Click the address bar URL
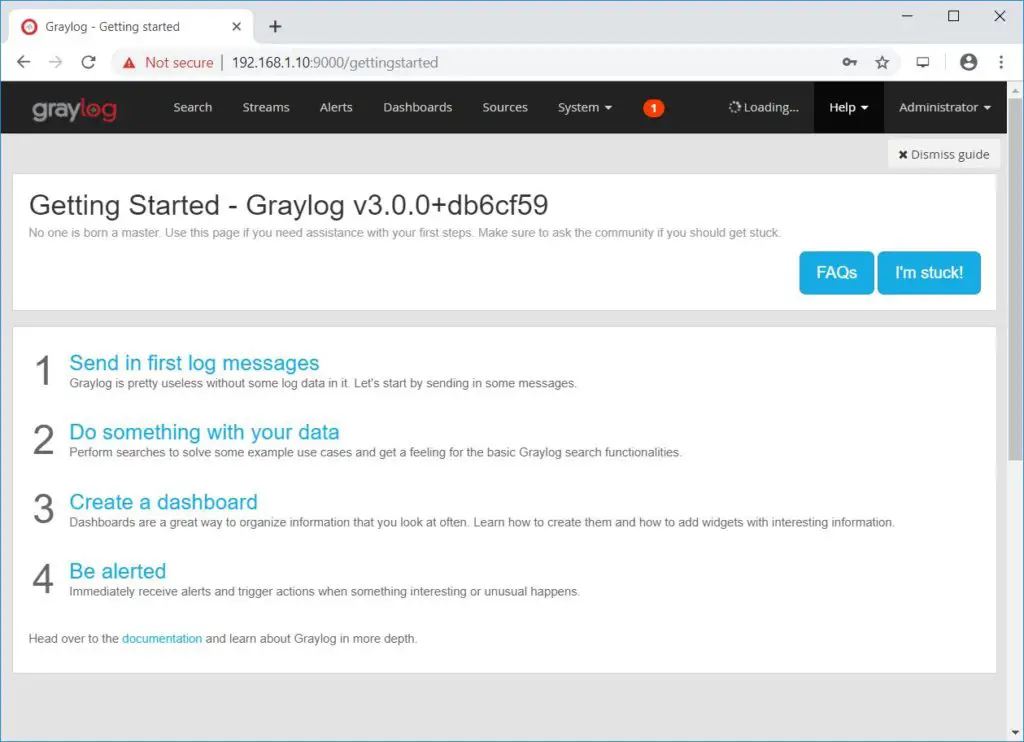The width and height of the screenshot is (1024, 742). click(335, 63)
